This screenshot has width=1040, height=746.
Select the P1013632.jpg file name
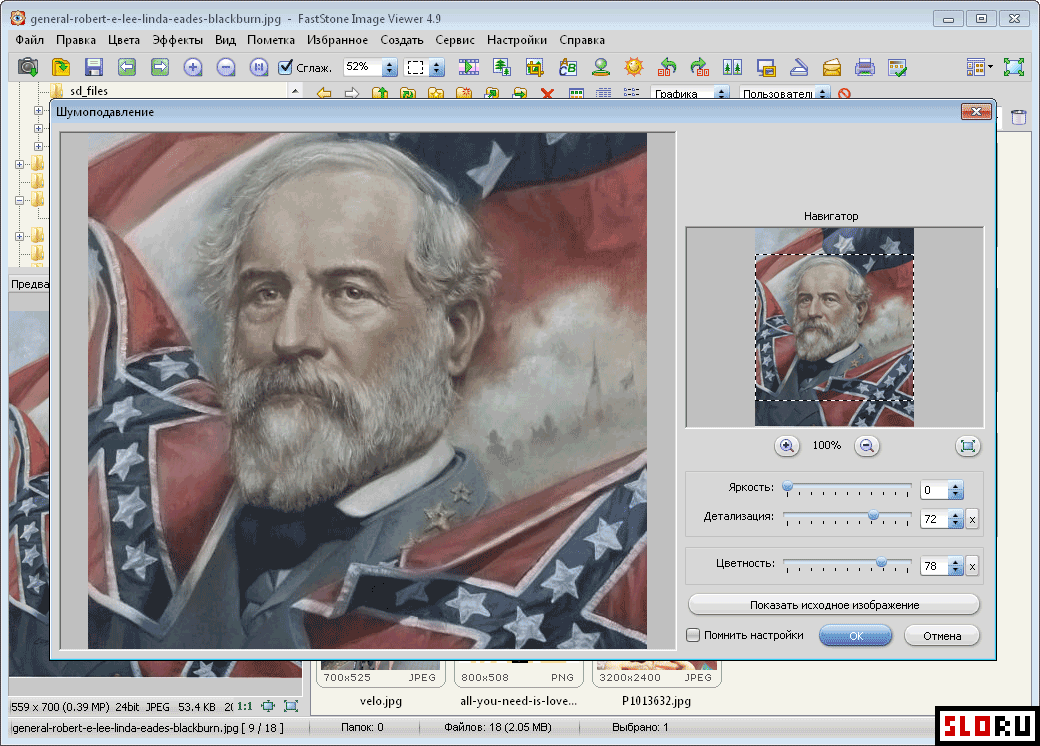coord(657,701)
